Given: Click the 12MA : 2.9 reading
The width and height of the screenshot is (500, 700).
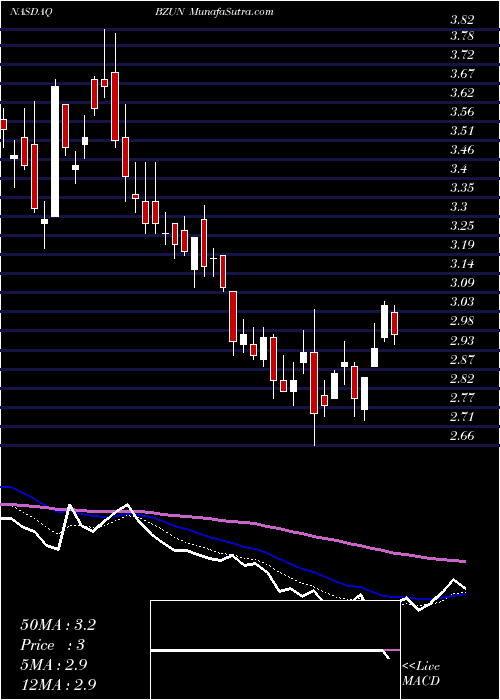Looking at the screenshot, I should tap(58, 684).
